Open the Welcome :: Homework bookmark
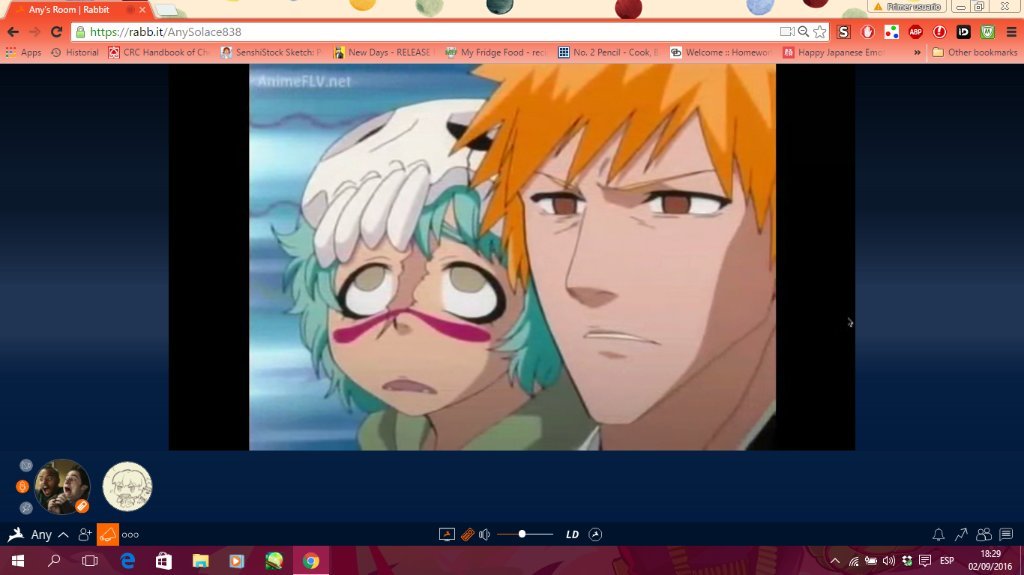 click(x=721, y=52)
